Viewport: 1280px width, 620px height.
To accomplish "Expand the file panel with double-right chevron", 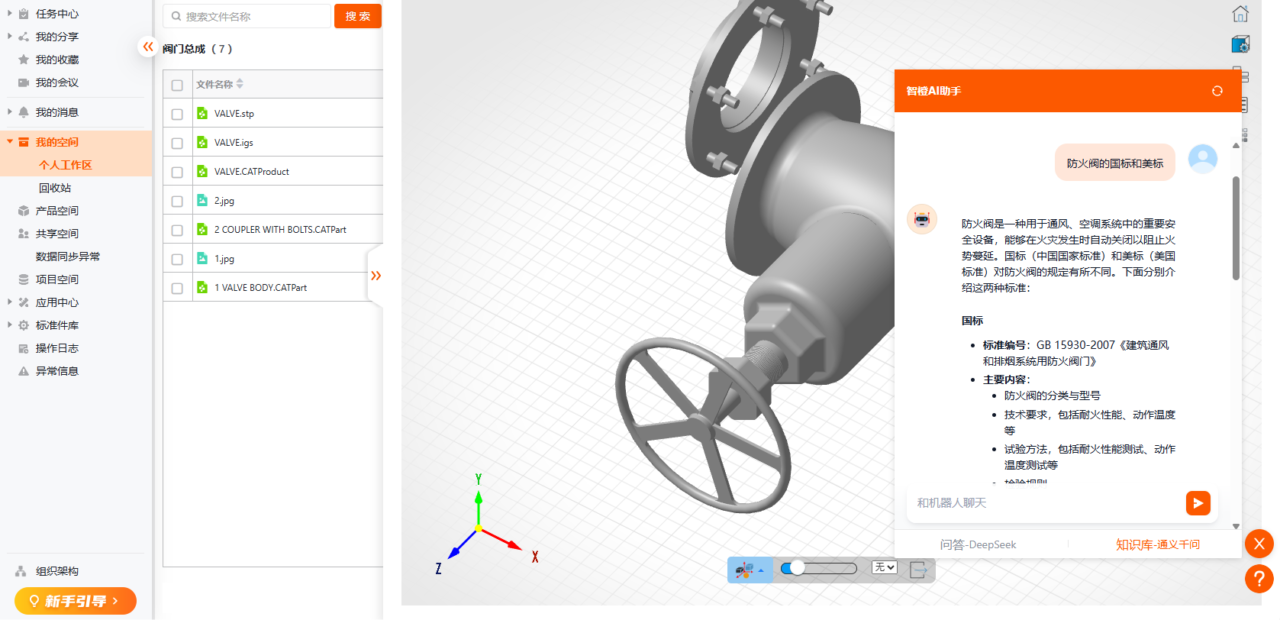I will (x=376, y=275).
